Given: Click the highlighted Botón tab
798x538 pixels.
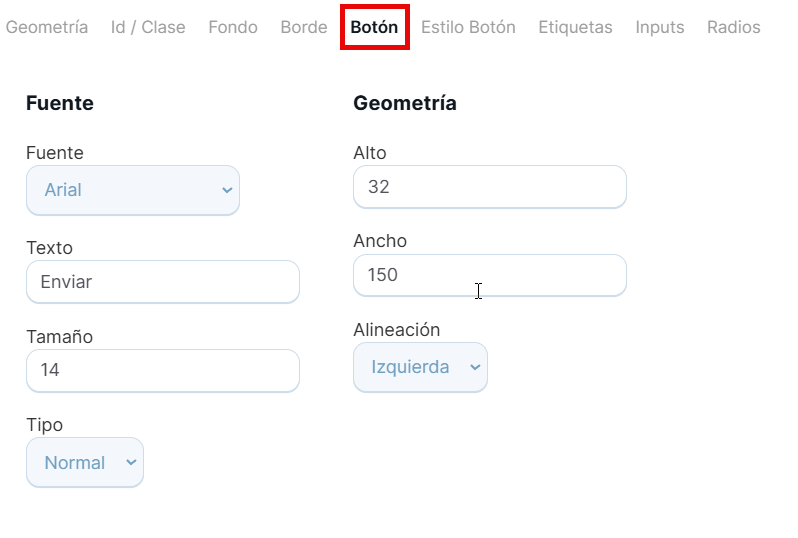Looking at the screenshot, I should (374, 27).
